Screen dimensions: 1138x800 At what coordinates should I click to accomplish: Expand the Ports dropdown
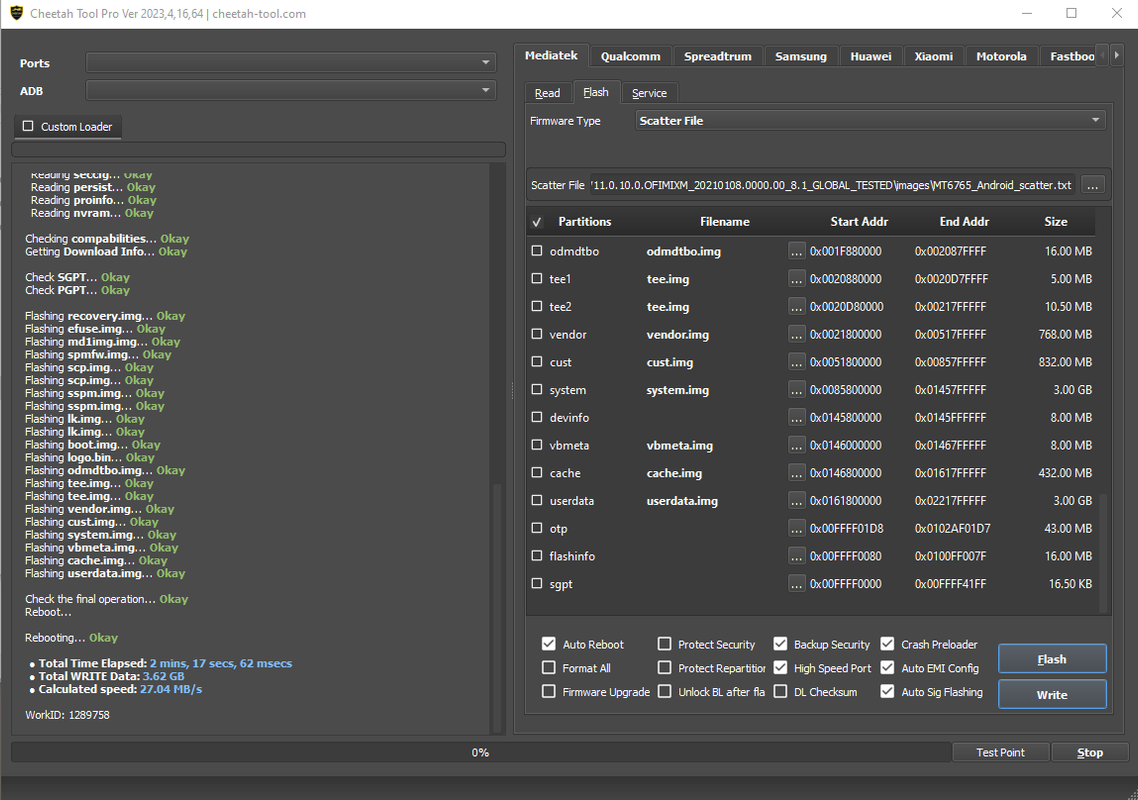click(x=290, y=63)
